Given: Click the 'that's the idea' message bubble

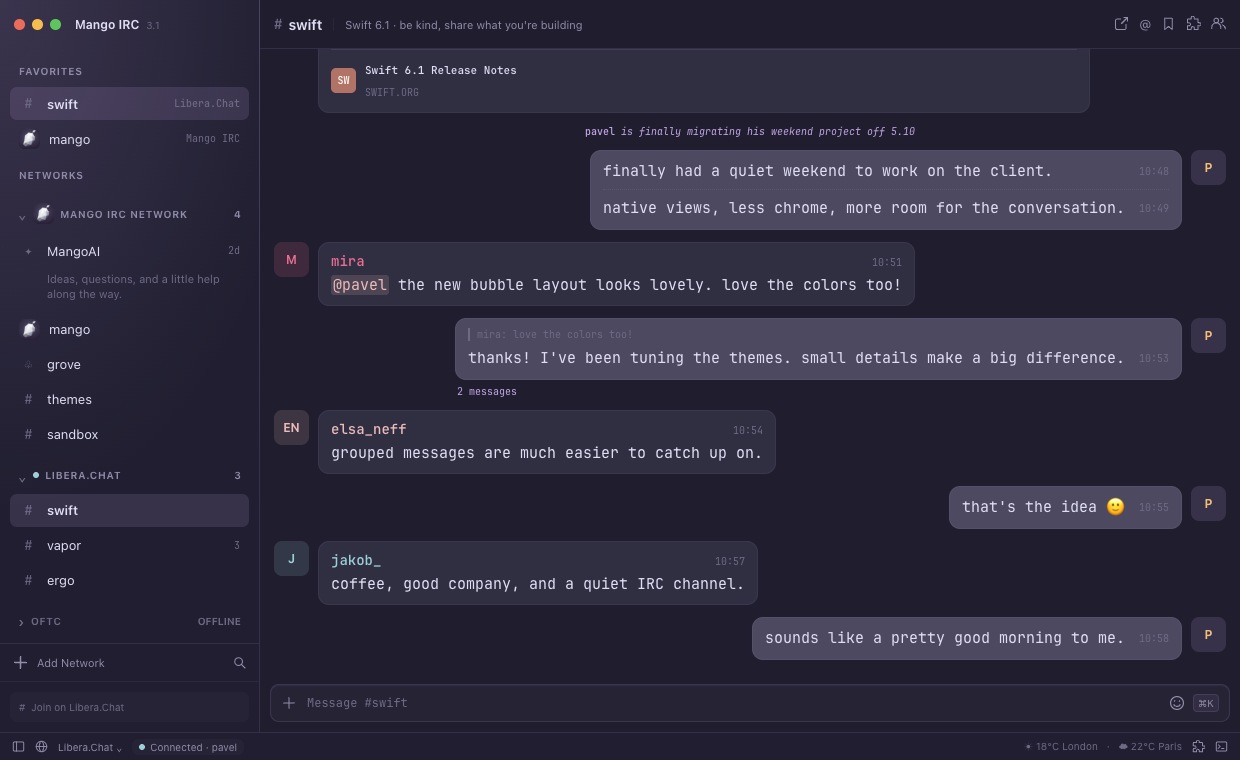Looking at the screenshot, I should click(1065, 507).
